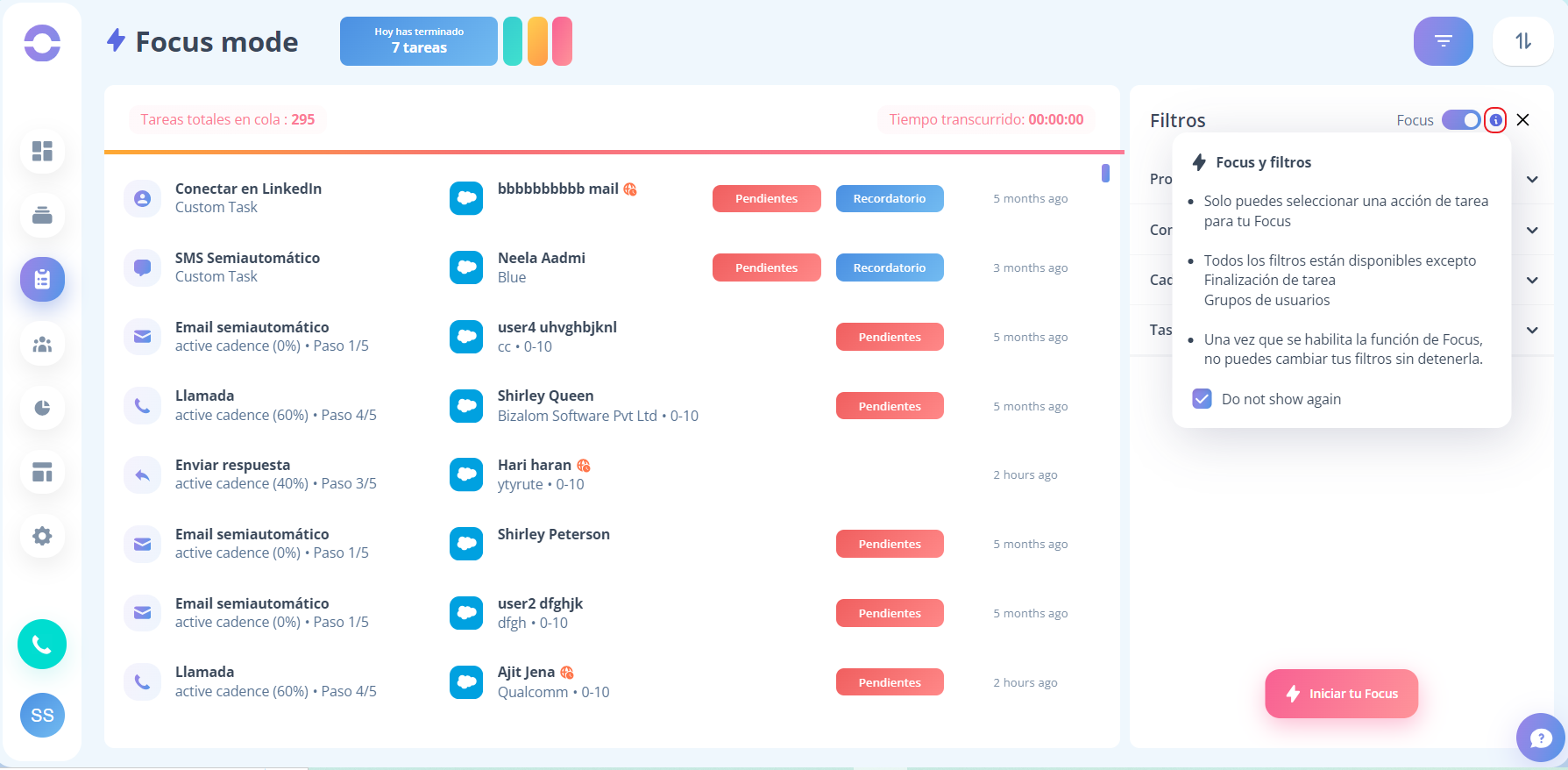Screen dimensions: 1568x770
Task: Click Iniciar tu Focus button
Action: [x=1341, y=694]
